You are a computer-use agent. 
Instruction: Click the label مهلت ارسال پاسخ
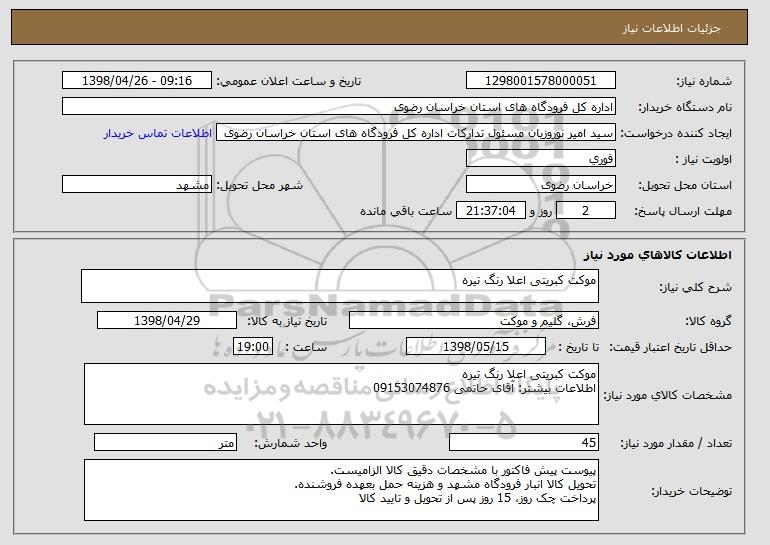coord(683,212)
